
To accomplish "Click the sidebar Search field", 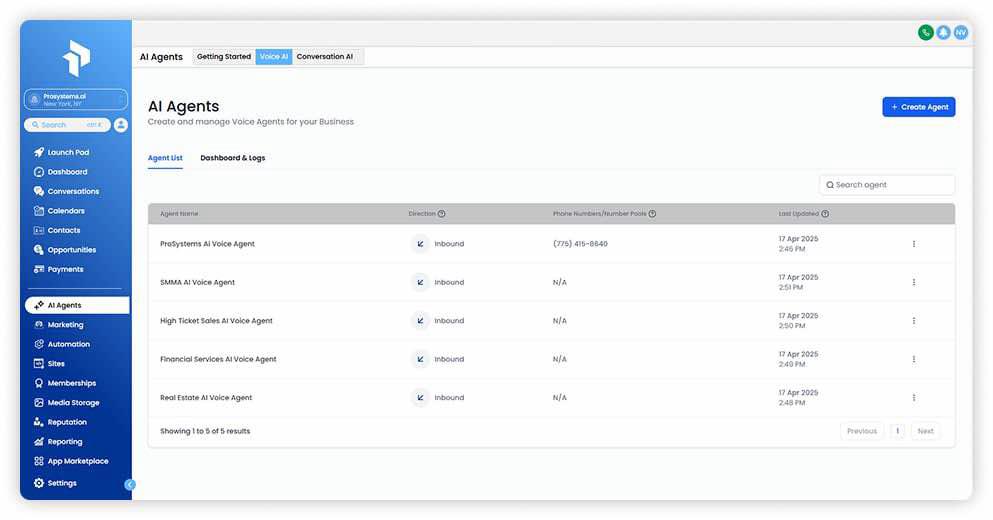I will [67, 125].
